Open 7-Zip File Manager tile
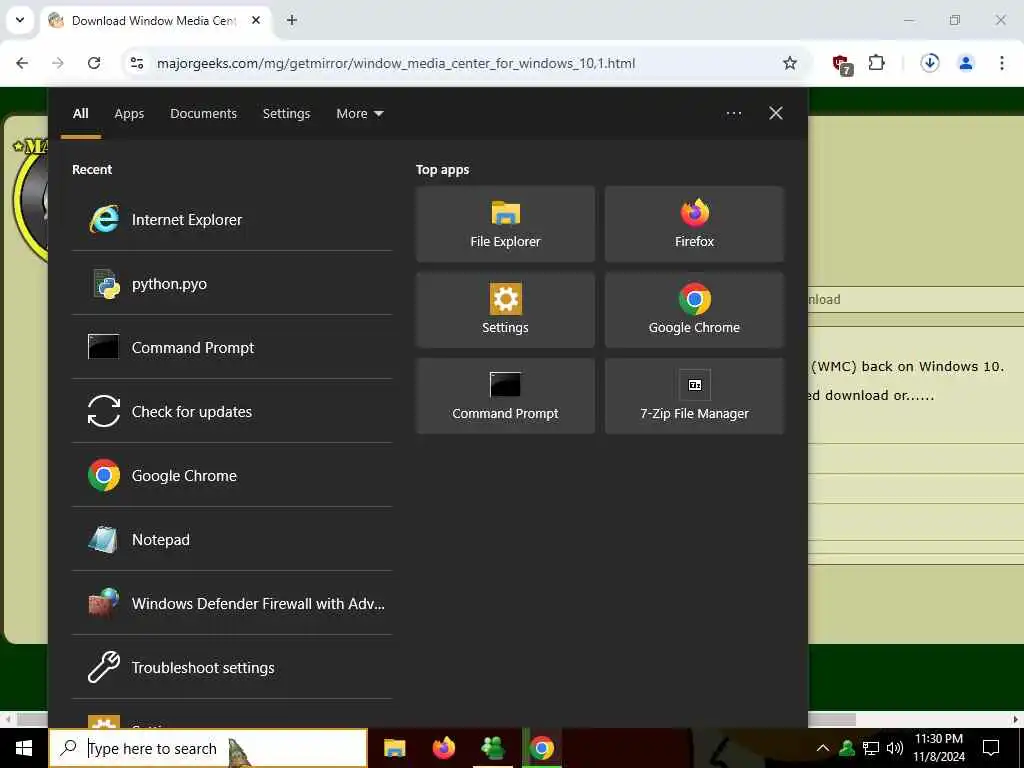1024x768 pixels. point(694,396)
